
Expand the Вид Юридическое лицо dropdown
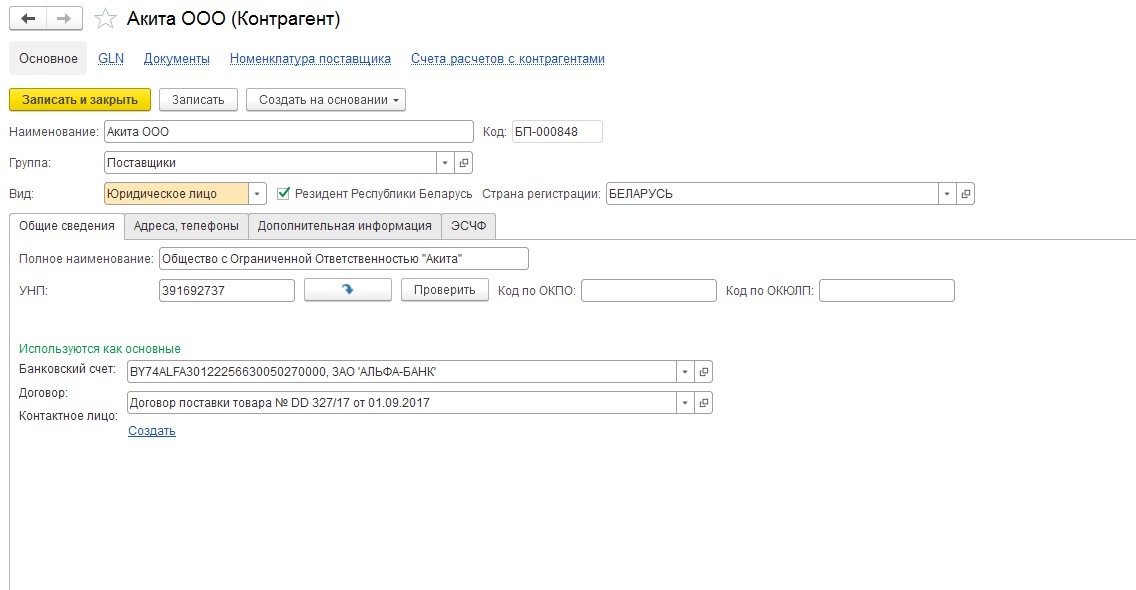pos(257,194)
